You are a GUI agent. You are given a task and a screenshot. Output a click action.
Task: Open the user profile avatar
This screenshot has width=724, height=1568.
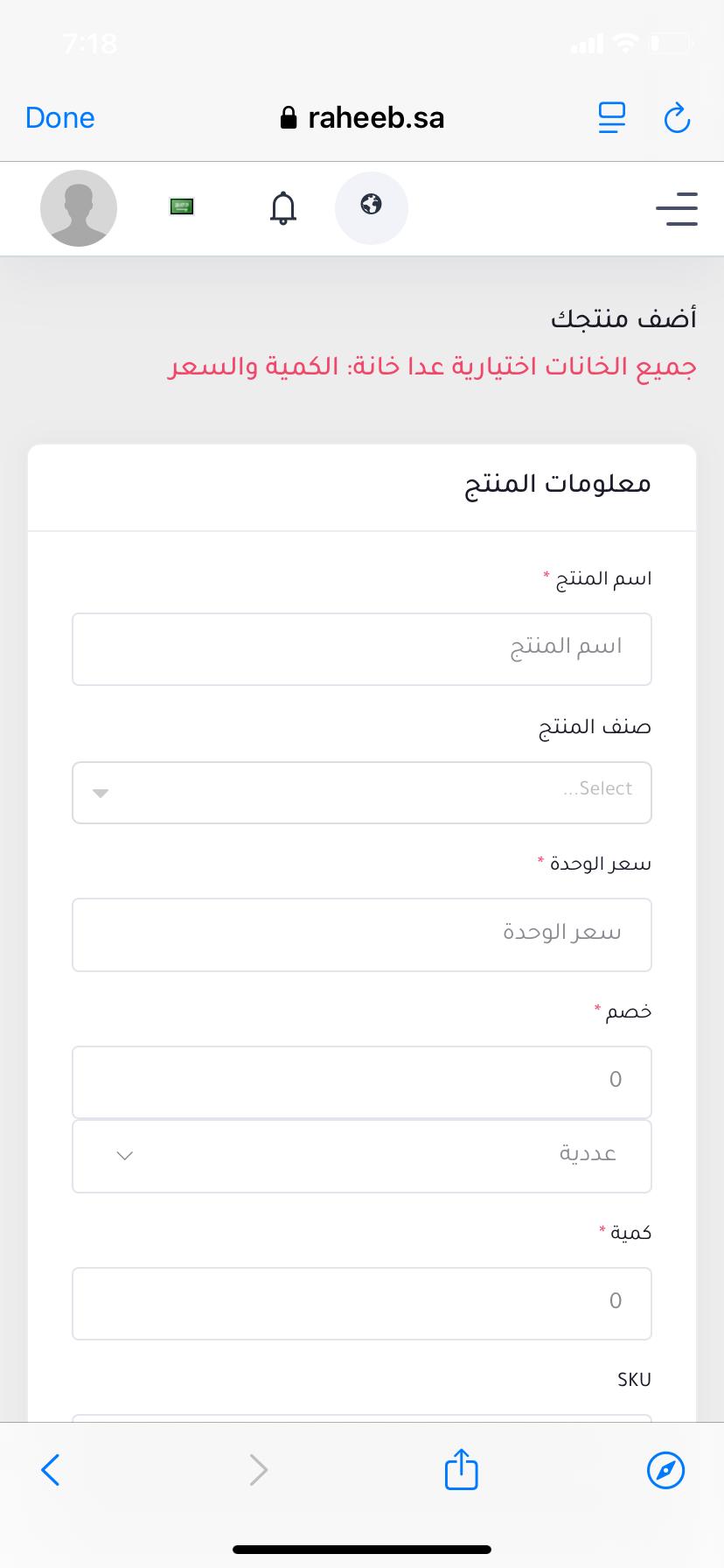point(79,208)
